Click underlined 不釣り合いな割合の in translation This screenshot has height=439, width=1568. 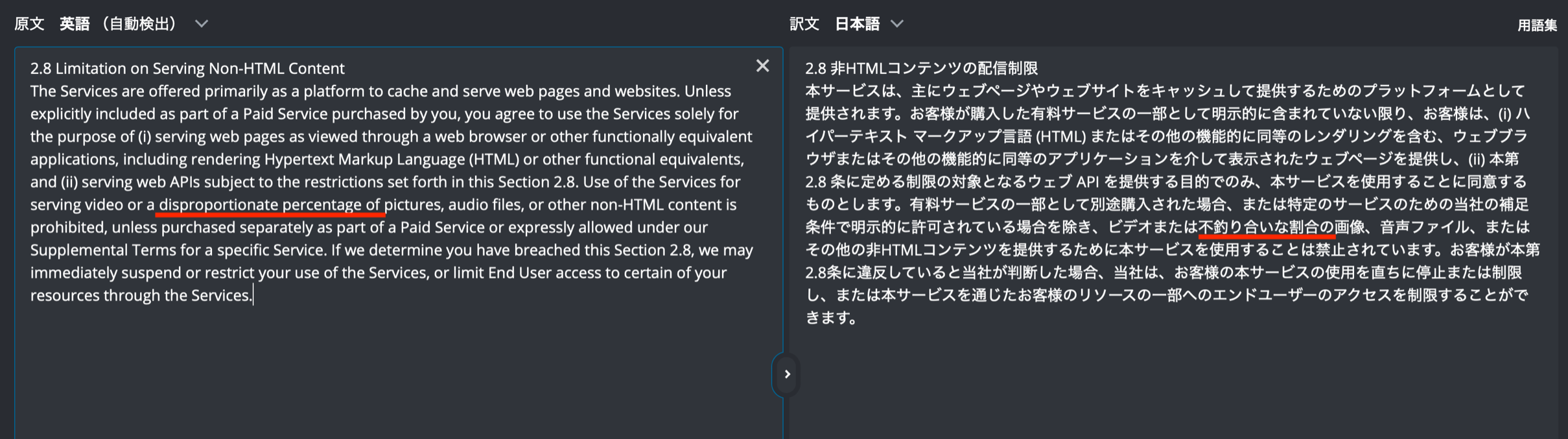[x=1265, y=228]
